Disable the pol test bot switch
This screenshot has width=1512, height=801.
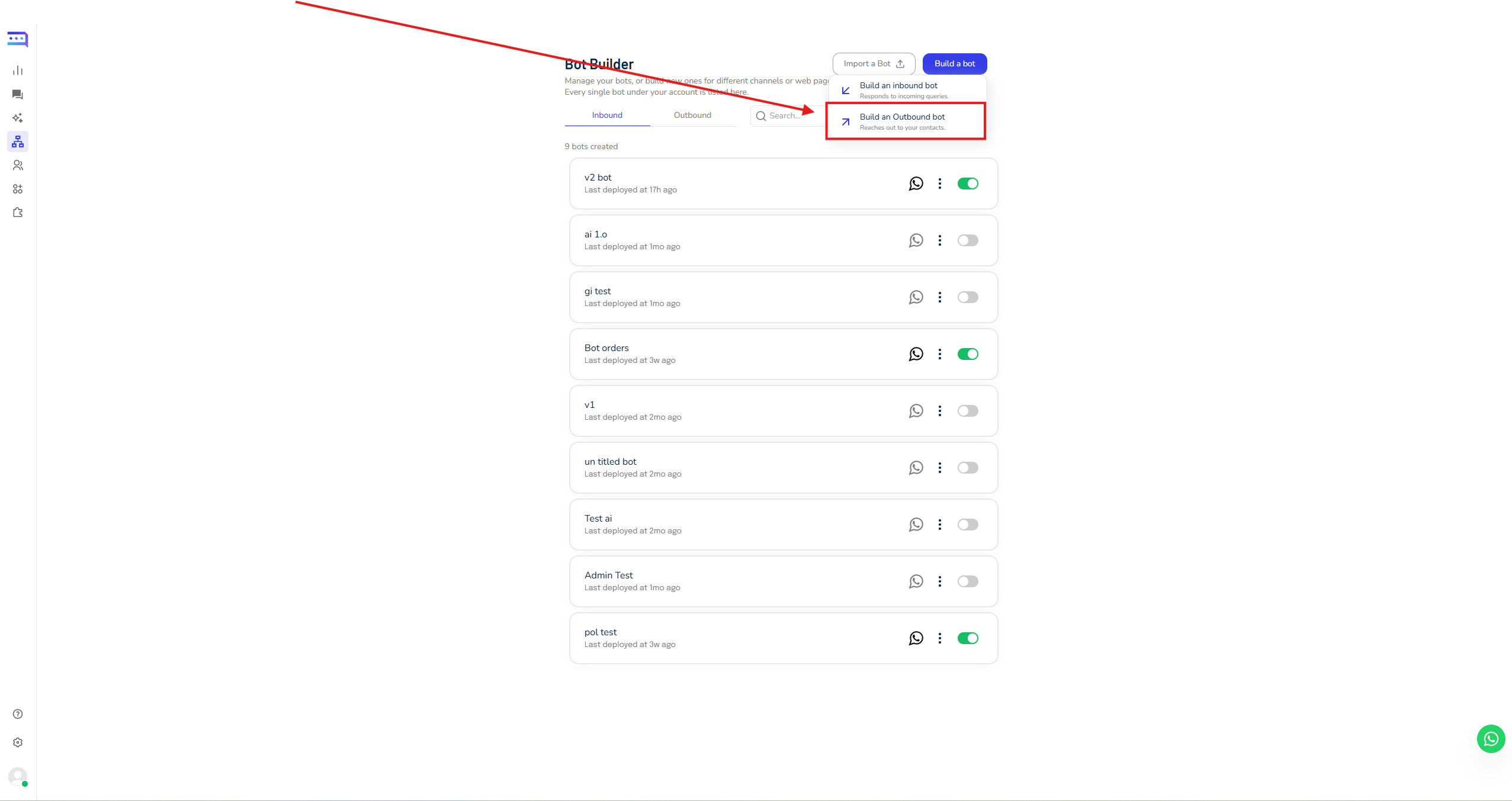click(968, 638)
